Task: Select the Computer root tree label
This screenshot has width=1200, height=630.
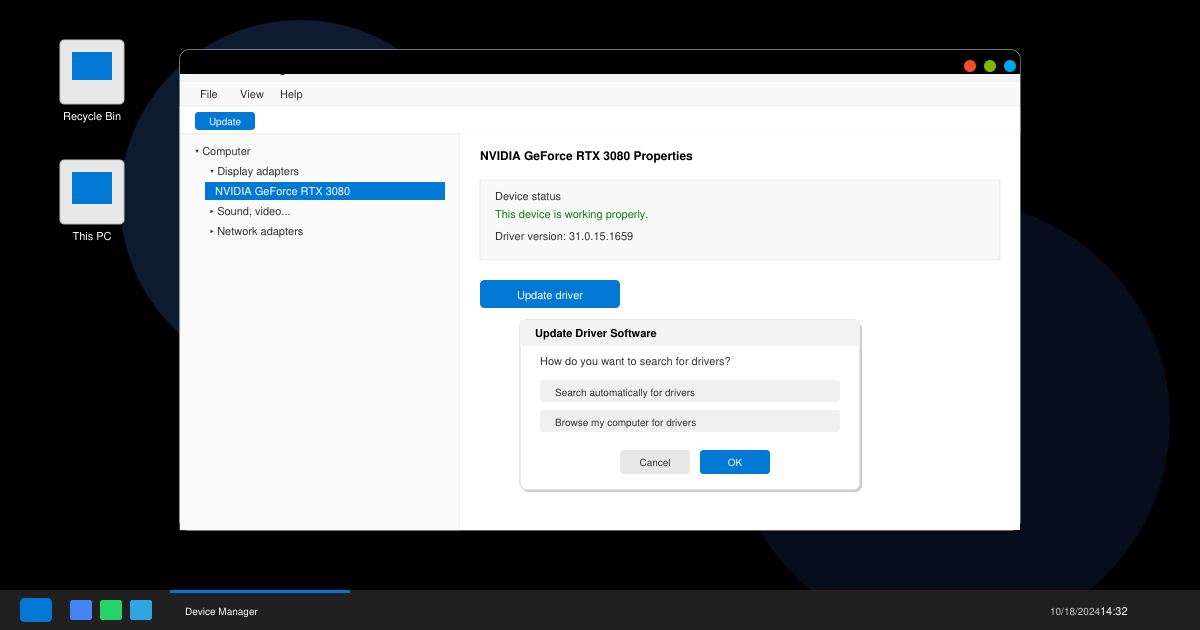Action: 226,151
